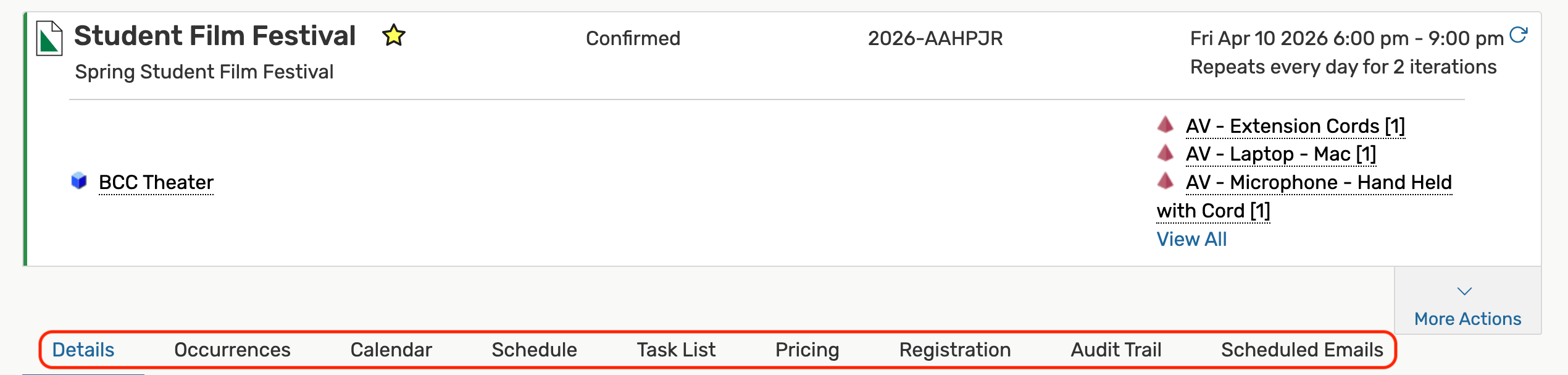Open AV - Laptop - Mac resource link
1568x375 pixels.
pos(1281,154)
